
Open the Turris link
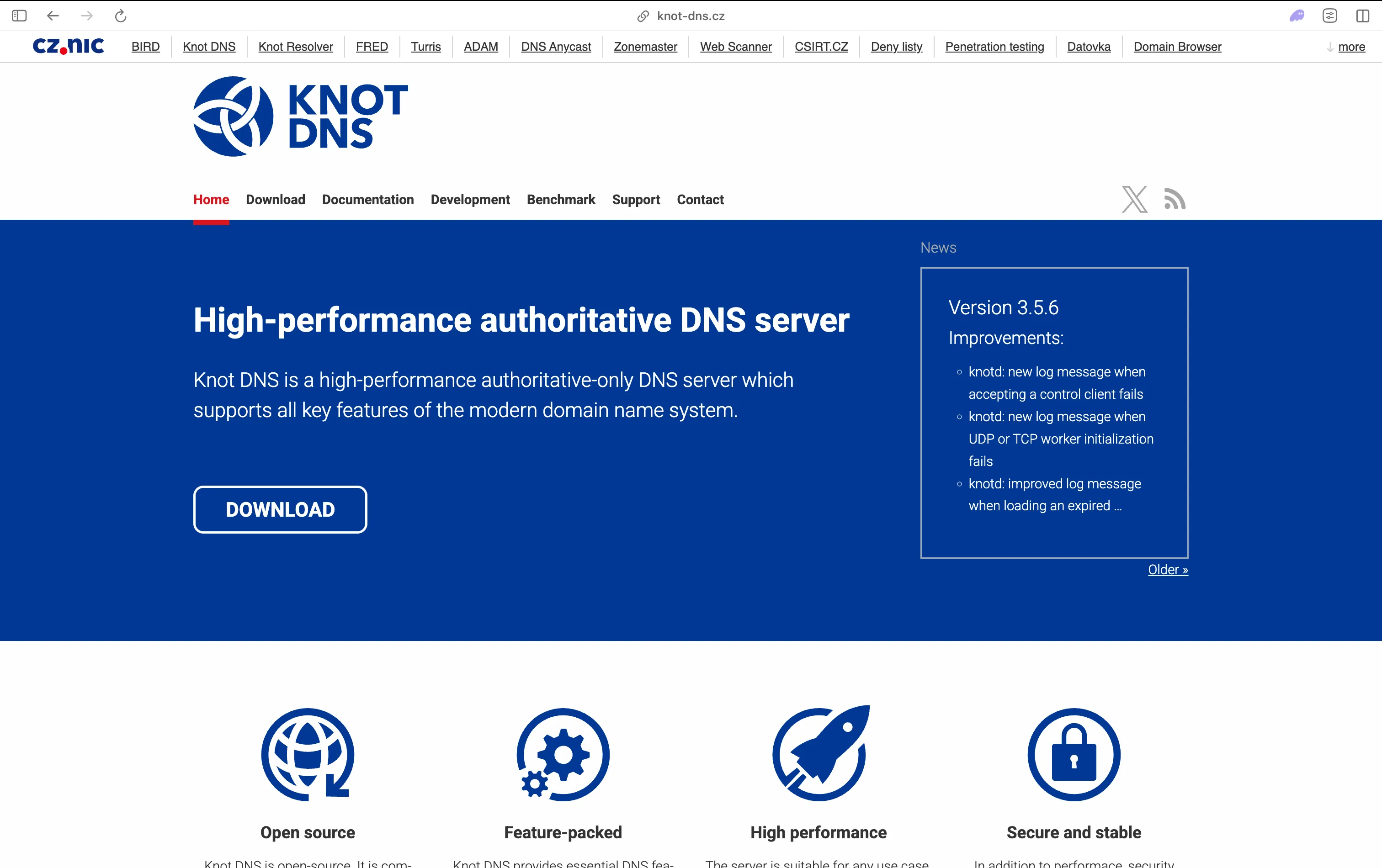[426, 47]
